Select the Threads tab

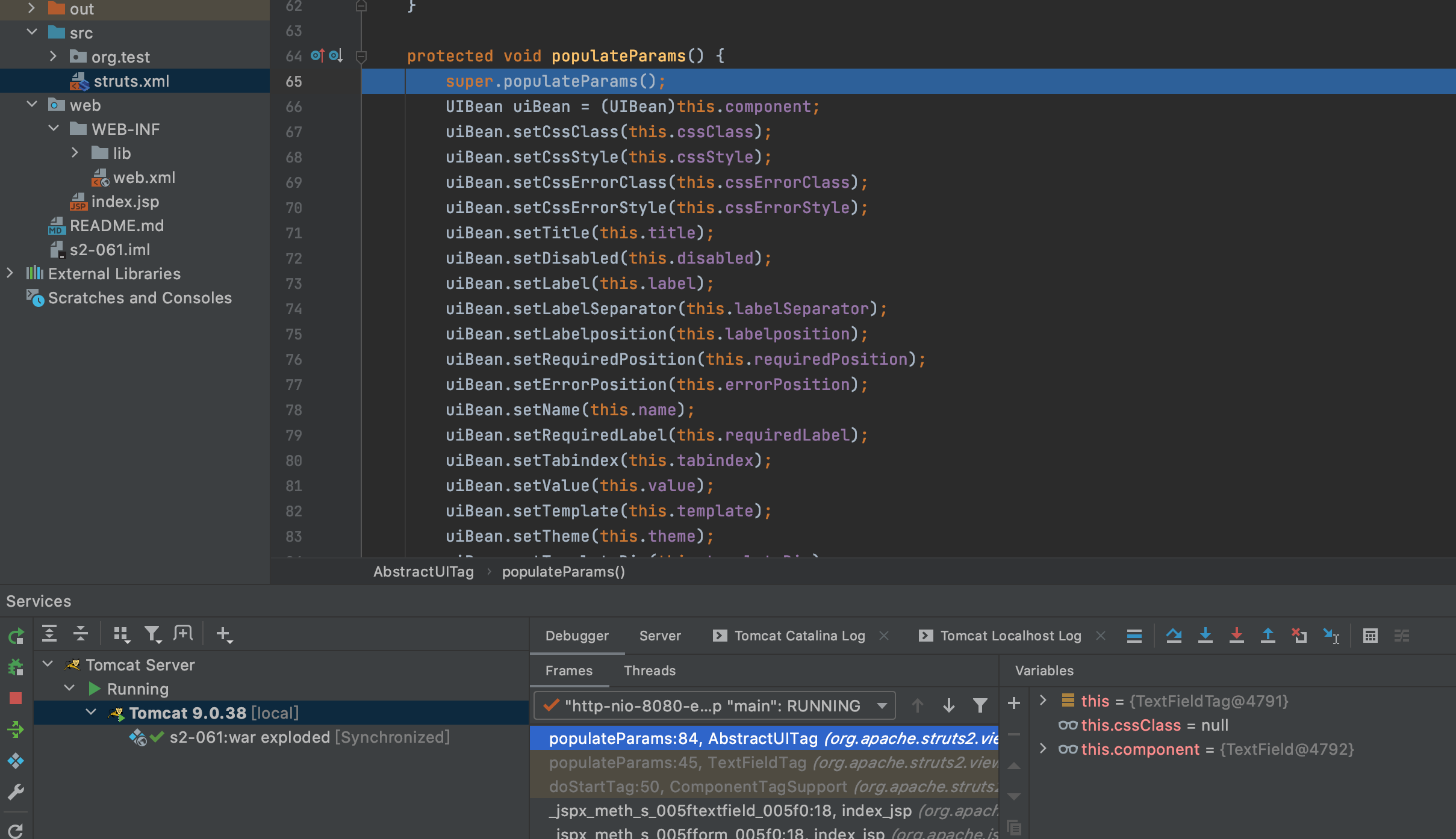click(x=650, y=670)
